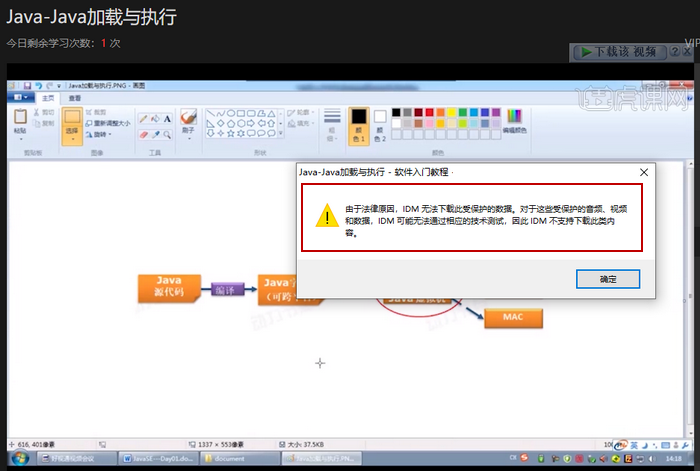Pick the green swatch in the palette
This screenshot has height=471, width=700.
pos(462,112)
